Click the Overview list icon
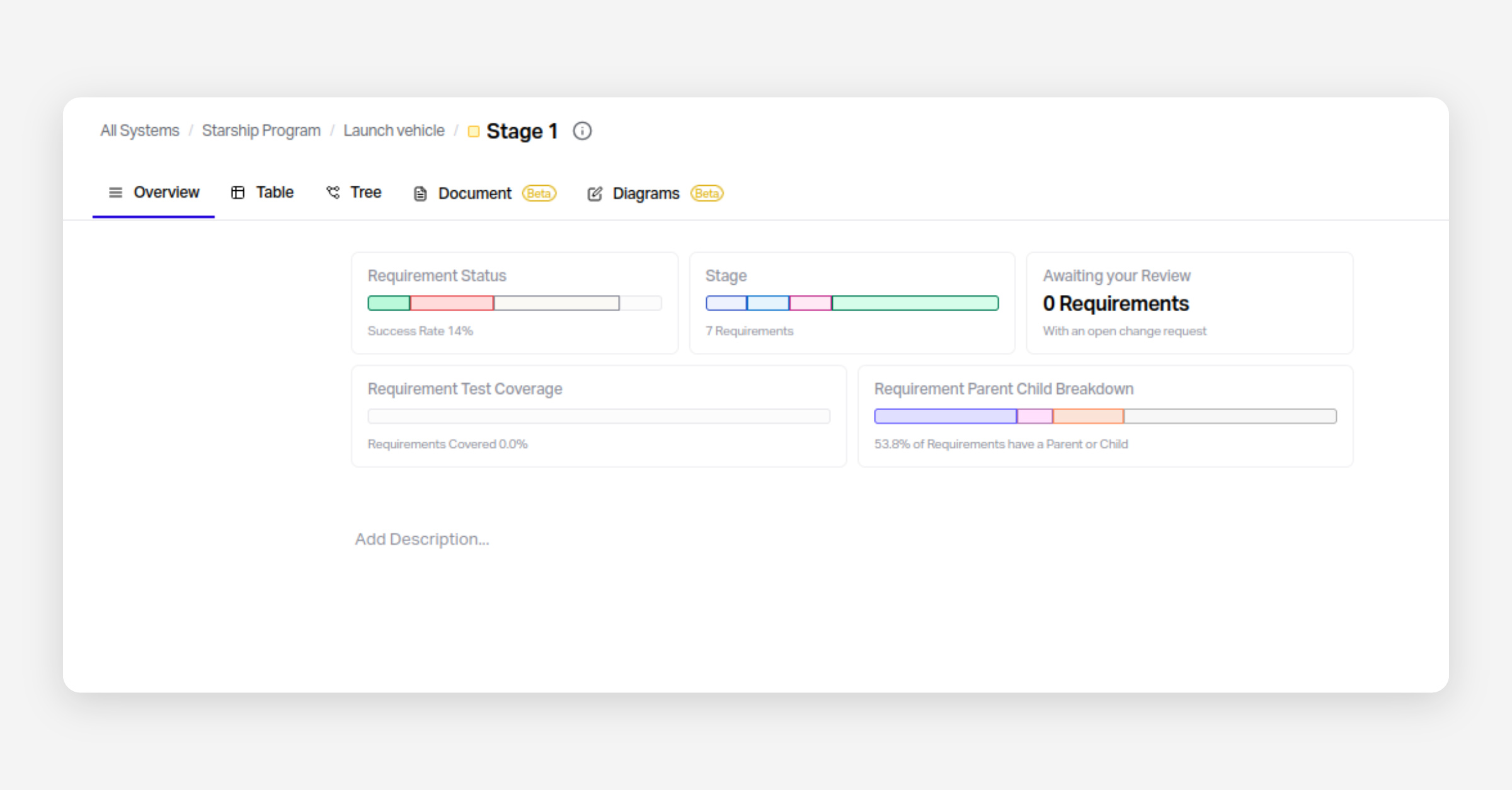Viewport: 1512px width, 790px height. pyautogui.click(x=115, y=192)
